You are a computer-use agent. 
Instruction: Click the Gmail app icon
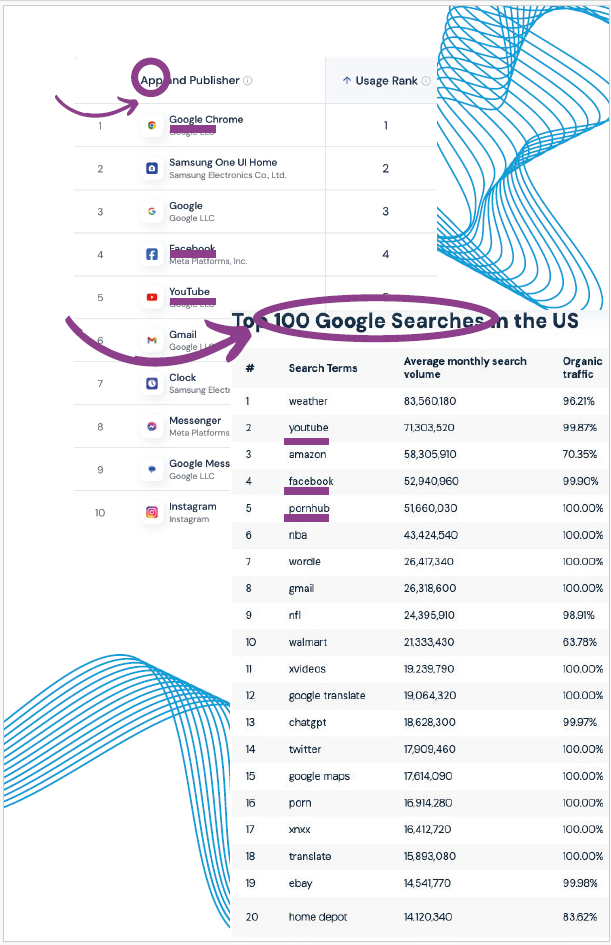(x=152, y=340)
